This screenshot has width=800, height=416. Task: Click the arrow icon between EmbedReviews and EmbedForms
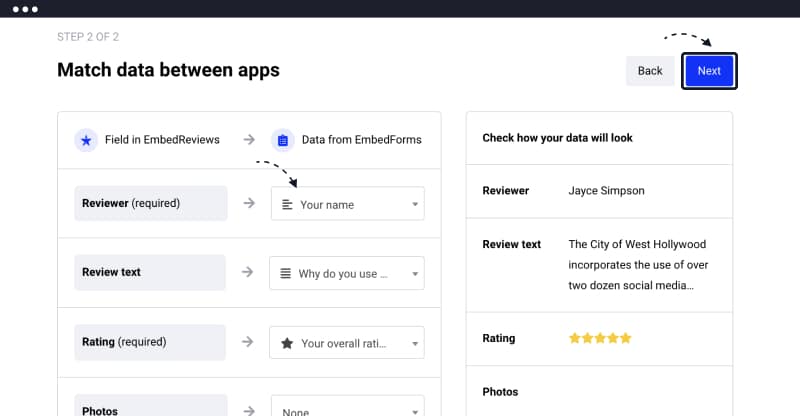(x=249, y=139)
